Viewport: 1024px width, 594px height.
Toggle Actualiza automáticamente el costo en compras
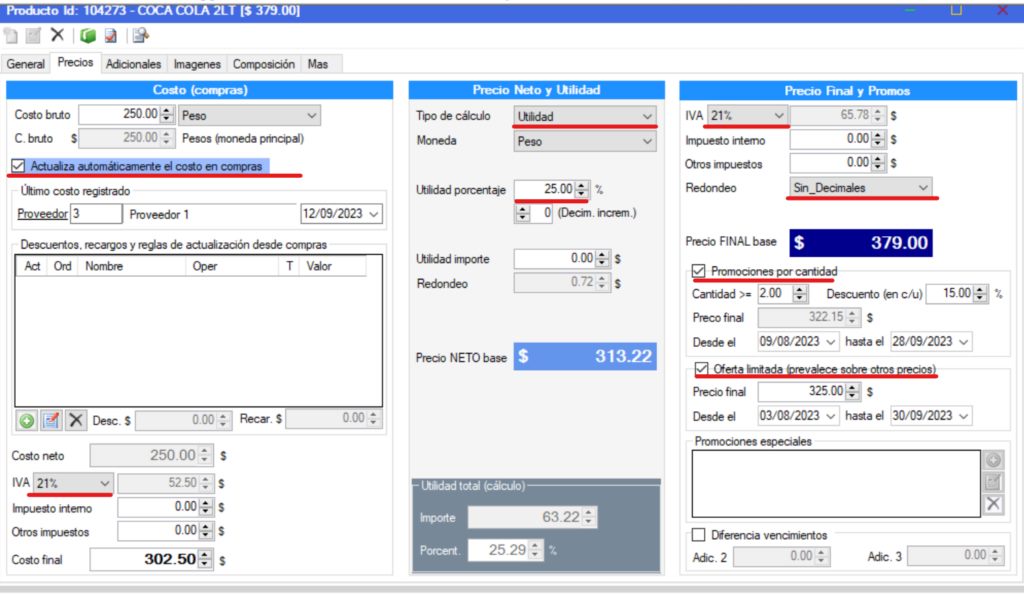point(18,166)
